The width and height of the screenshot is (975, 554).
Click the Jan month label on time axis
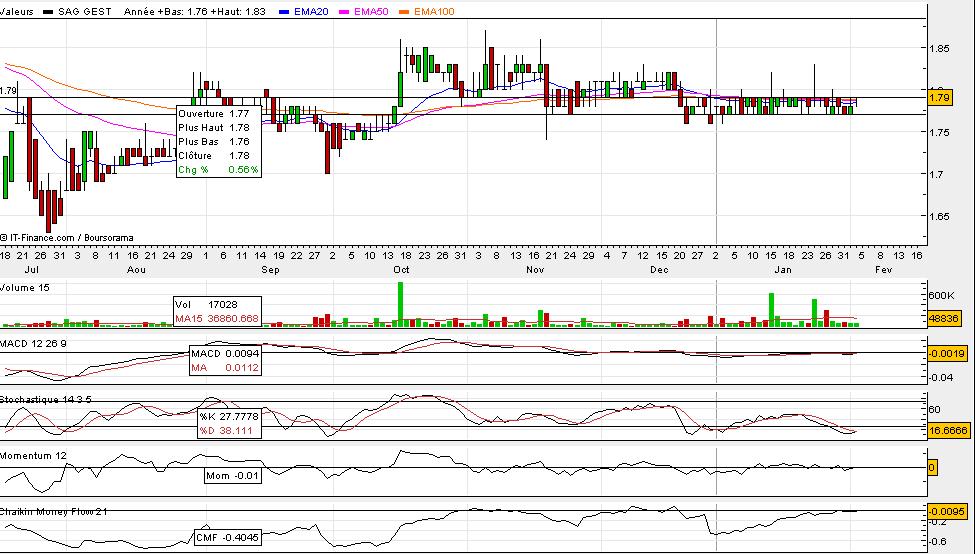(x=782, y=270)
